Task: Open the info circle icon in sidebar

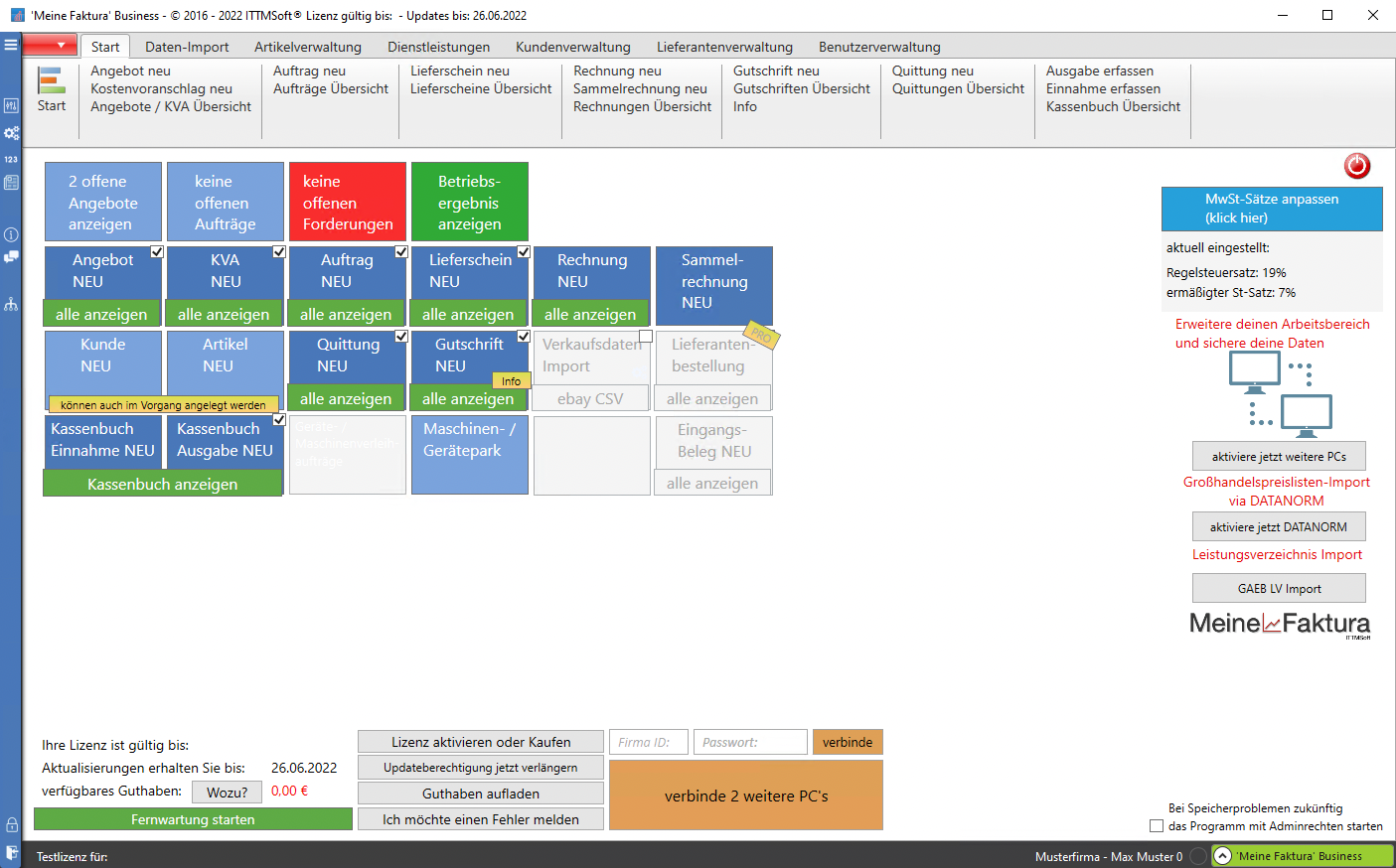Action: point(11,235)
